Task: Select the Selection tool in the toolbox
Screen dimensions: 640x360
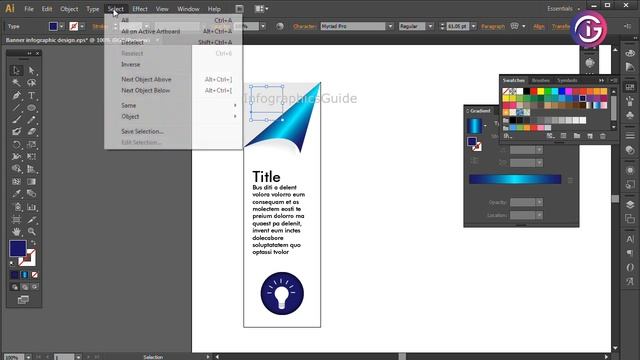Action: click(x=16, y=70)
